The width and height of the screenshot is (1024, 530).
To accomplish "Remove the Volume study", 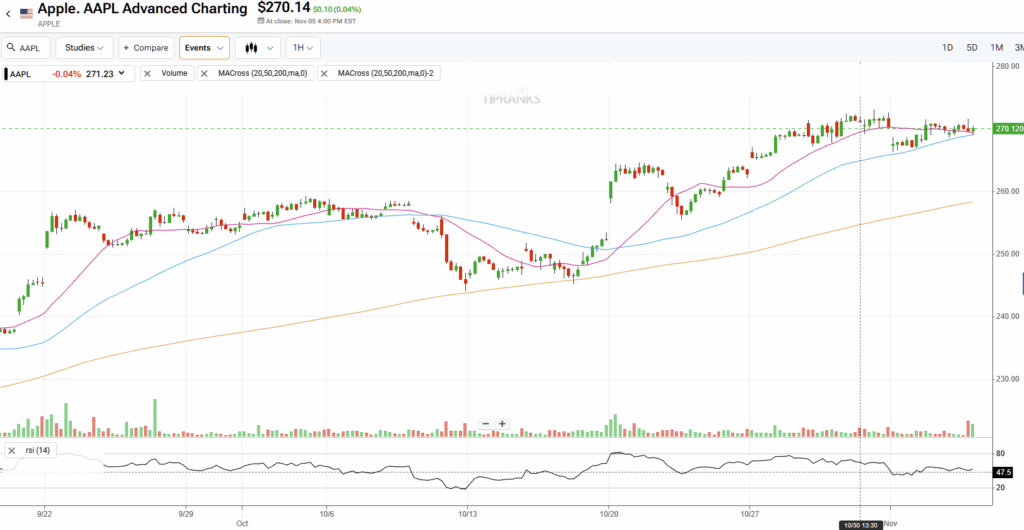I will [x=148, y=73].
